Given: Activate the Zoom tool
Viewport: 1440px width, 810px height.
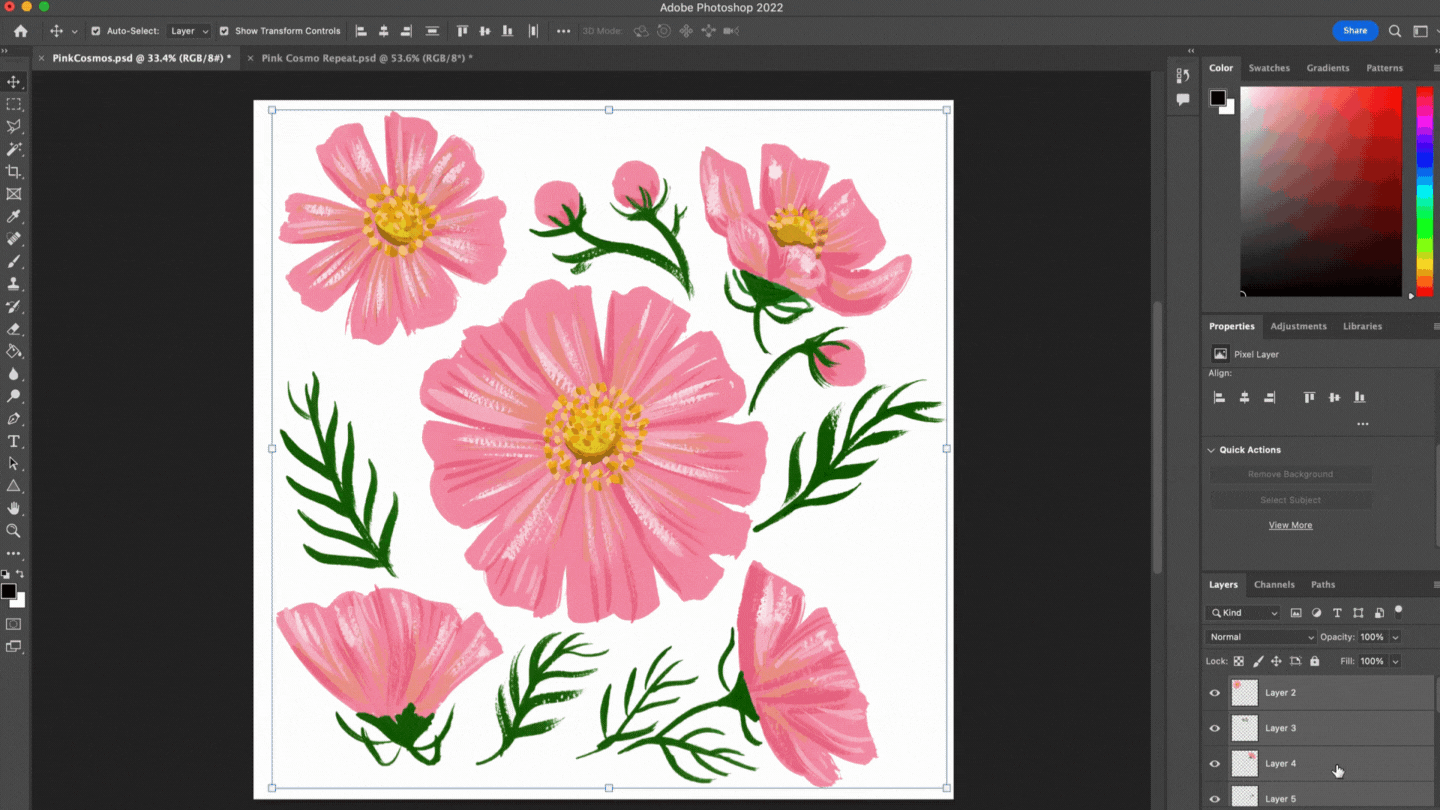Looking at the screenshot, I should pyautogui.click(x=13, y=530).
